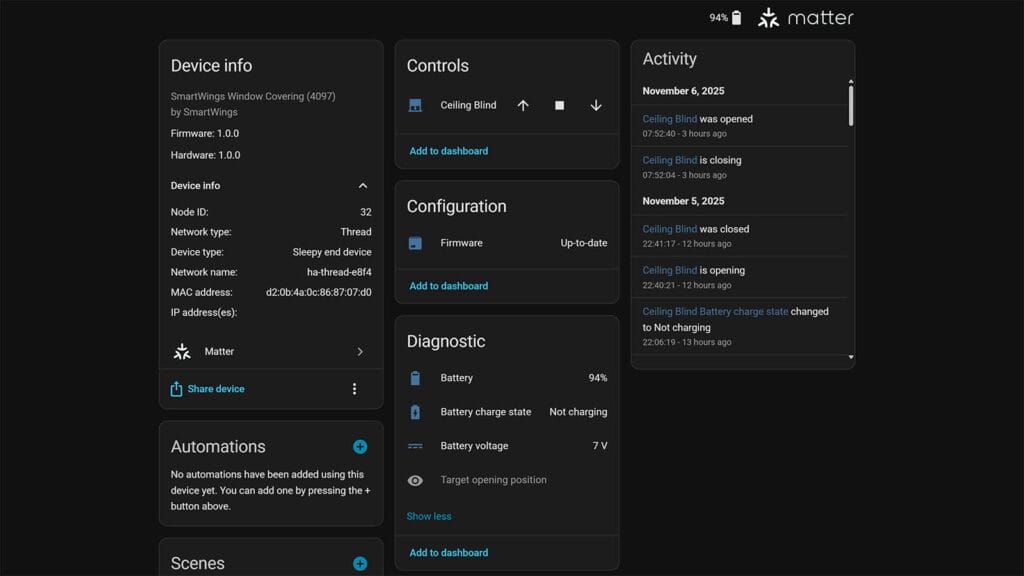Close the Ceiling Blind with down arrow
This screenshot has height=576, width=1024.
coord(596,105)
